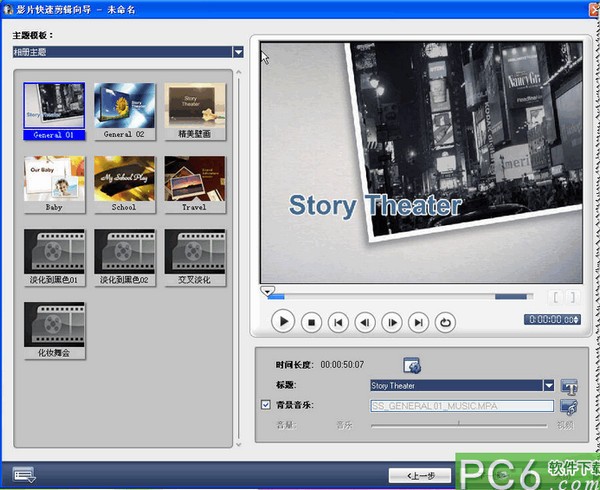Toggle the 背景音乐 checkbox
Screen dimensions: 600x490
(x=265, y=405)
